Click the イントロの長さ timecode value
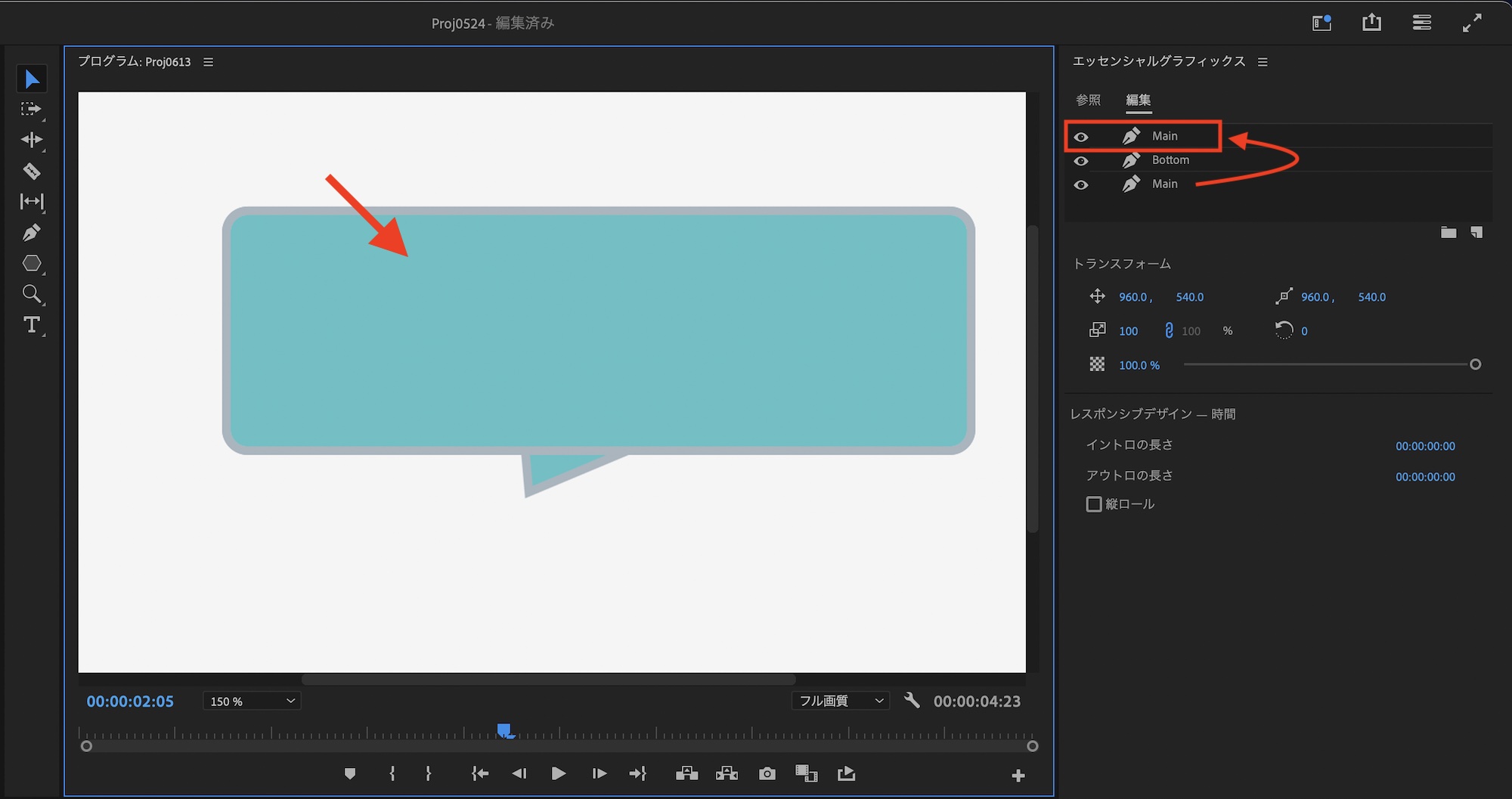Viewport: 1512px width, 799px height. 1424,446
